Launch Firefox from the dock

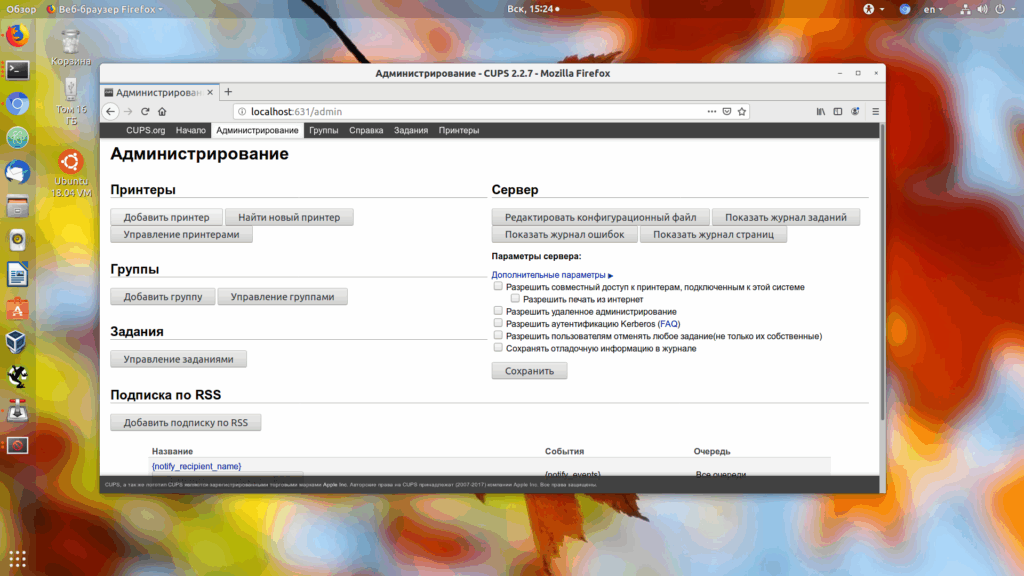click(x=18, y=35)
